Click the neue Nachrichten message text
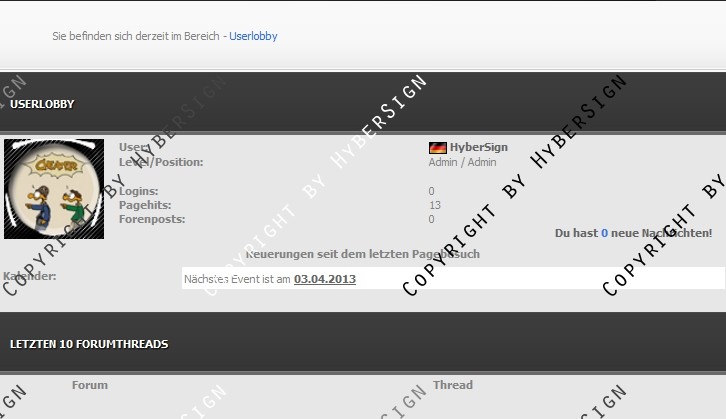 [x=661, y=233]
